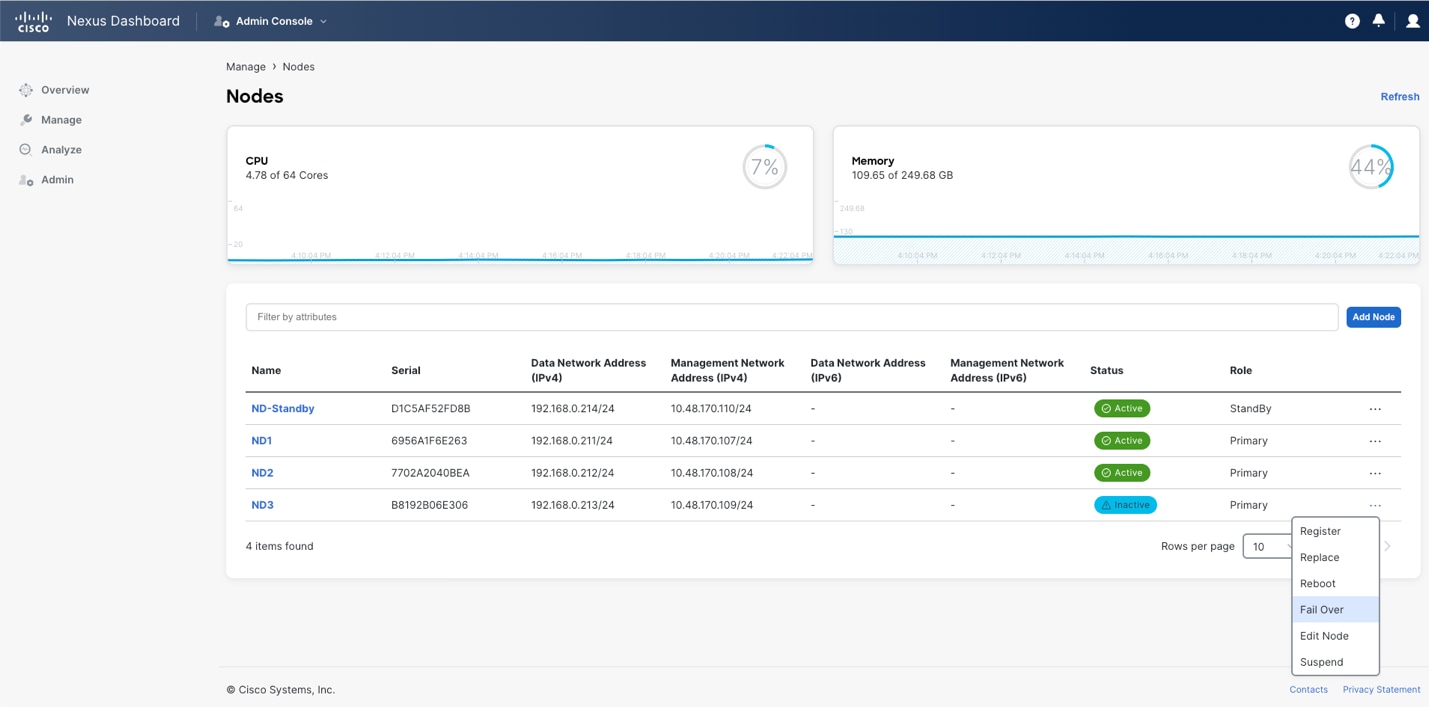This screenshot has width=1429, height=707.
Task: Open Analyze in the sidebar
Action: [61, 150]
